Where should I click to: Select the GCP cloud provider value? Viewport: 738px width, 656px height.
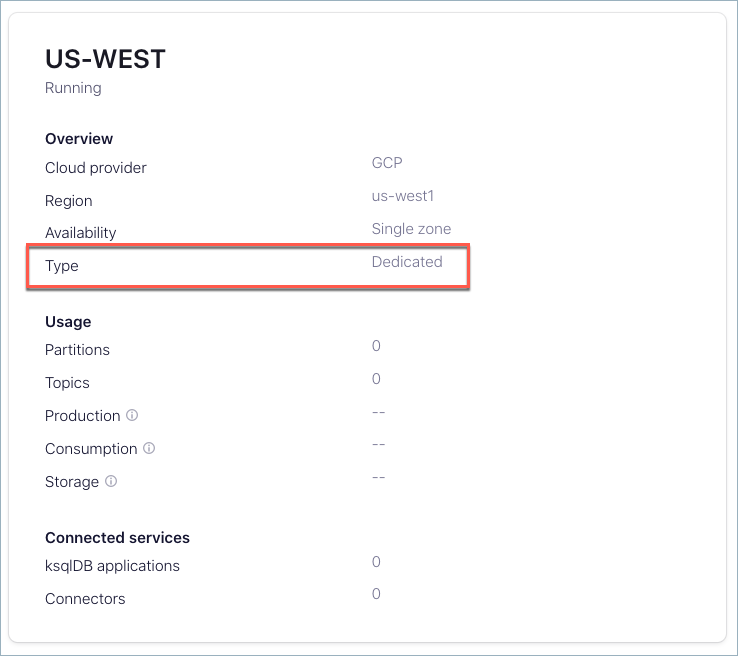[x=387, y=163]
